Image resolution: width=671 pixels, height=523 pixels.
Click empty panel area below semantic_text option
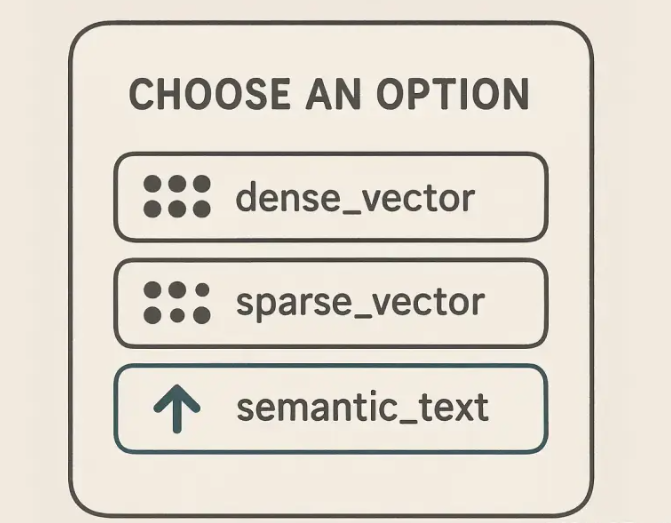[331, 484]
